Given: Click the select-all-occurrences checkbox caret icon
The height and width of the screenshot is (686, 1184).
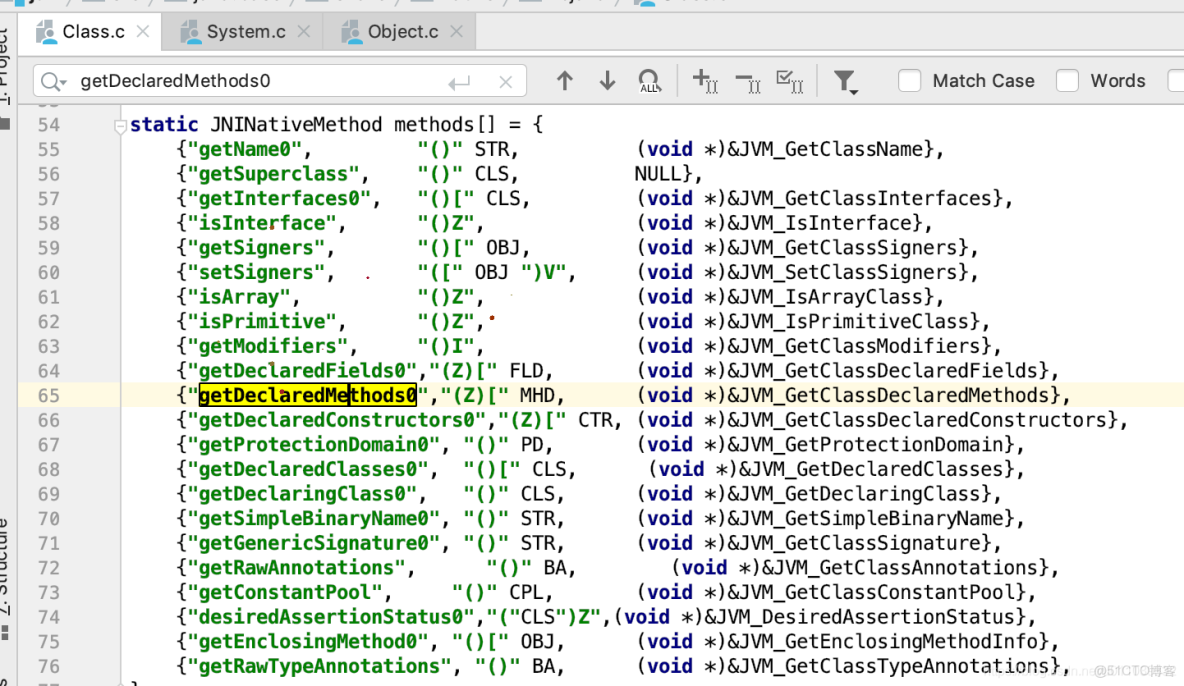Looking at the screenshot, I should click(790, 80).
